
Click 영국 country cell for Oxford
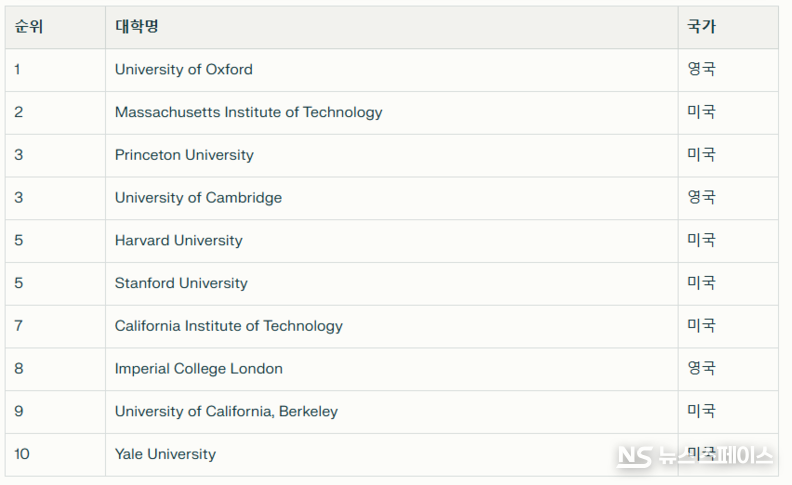click(701, 70)
